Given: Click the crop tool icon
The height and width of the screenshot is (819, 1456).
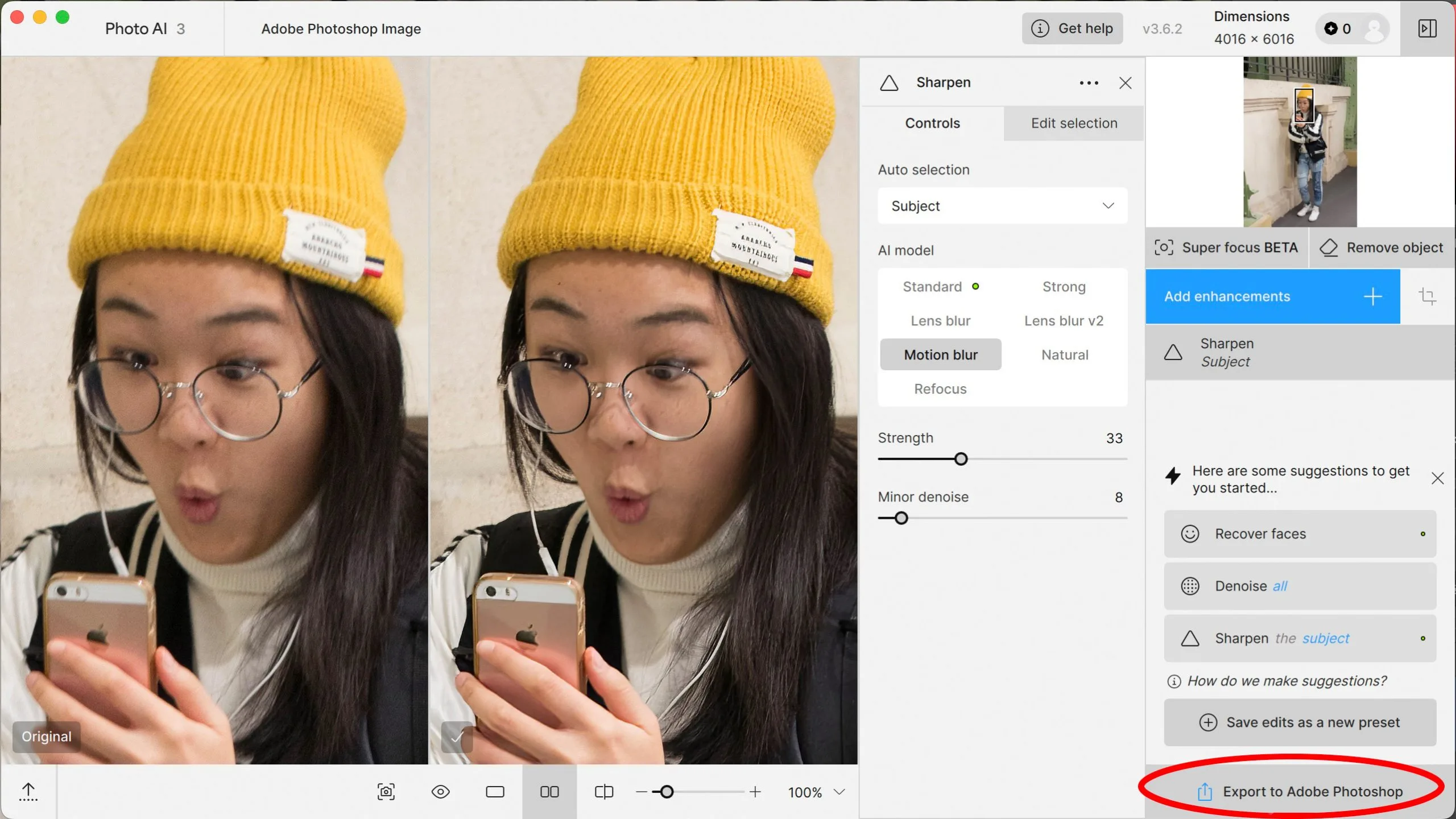Looking at the screenshot, I should [x=1427, y=296].
